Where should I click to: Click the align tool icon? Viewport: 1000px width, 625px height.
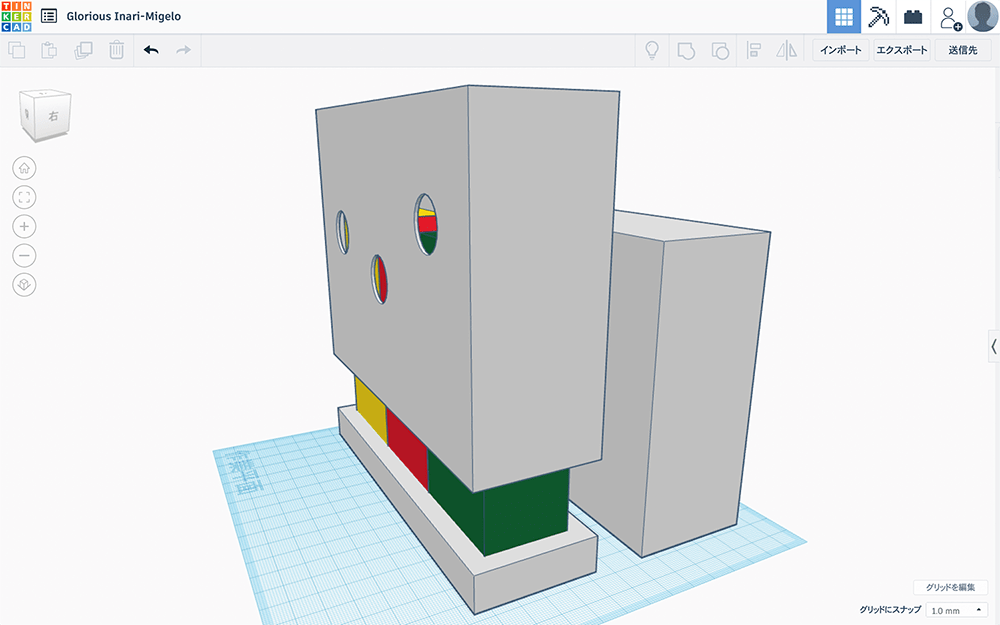point(754,50)
